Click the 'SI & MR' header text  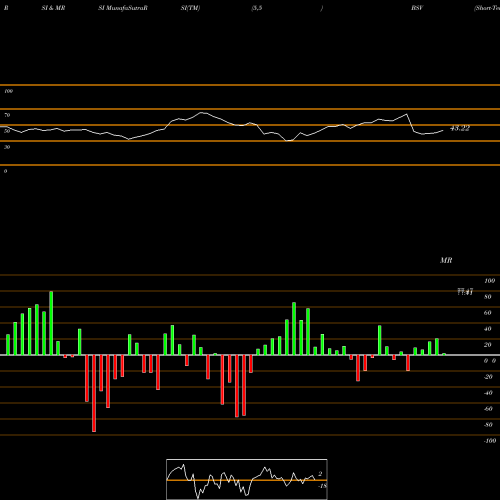pyautogui.click(x=53, y=8)
